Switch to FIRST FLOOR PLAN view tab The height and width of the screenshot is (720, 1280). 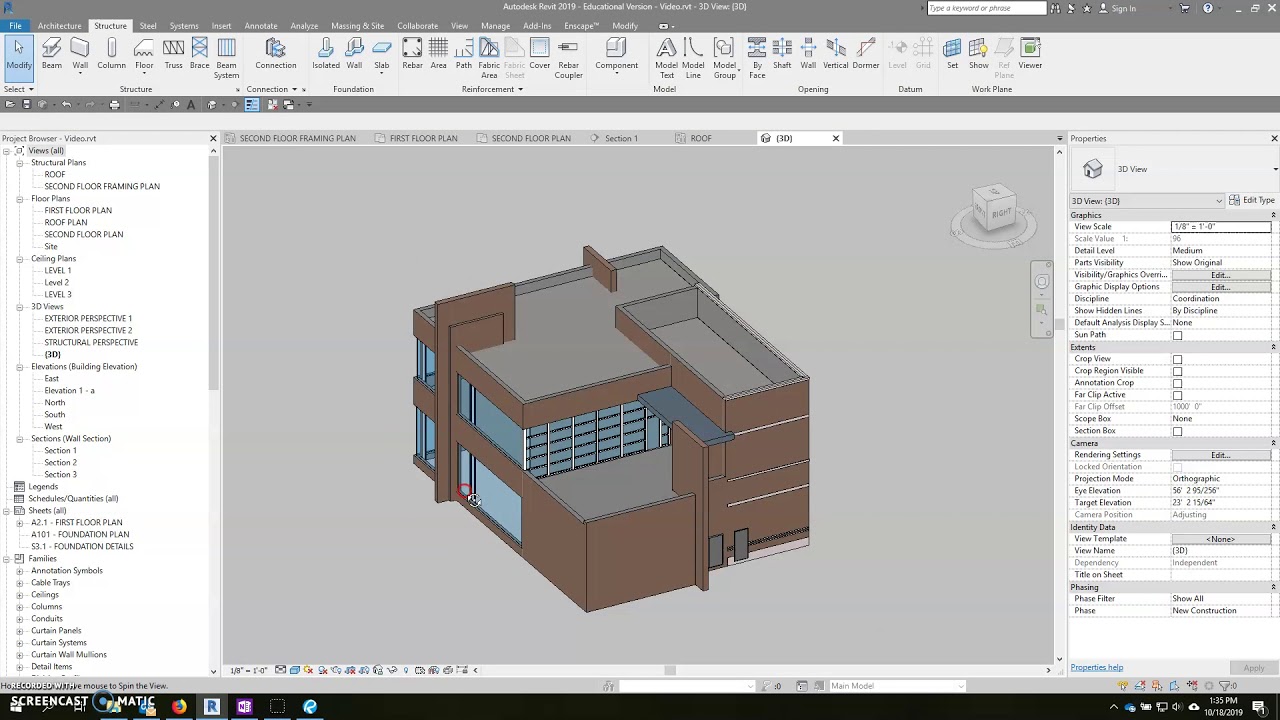(423, 138)
